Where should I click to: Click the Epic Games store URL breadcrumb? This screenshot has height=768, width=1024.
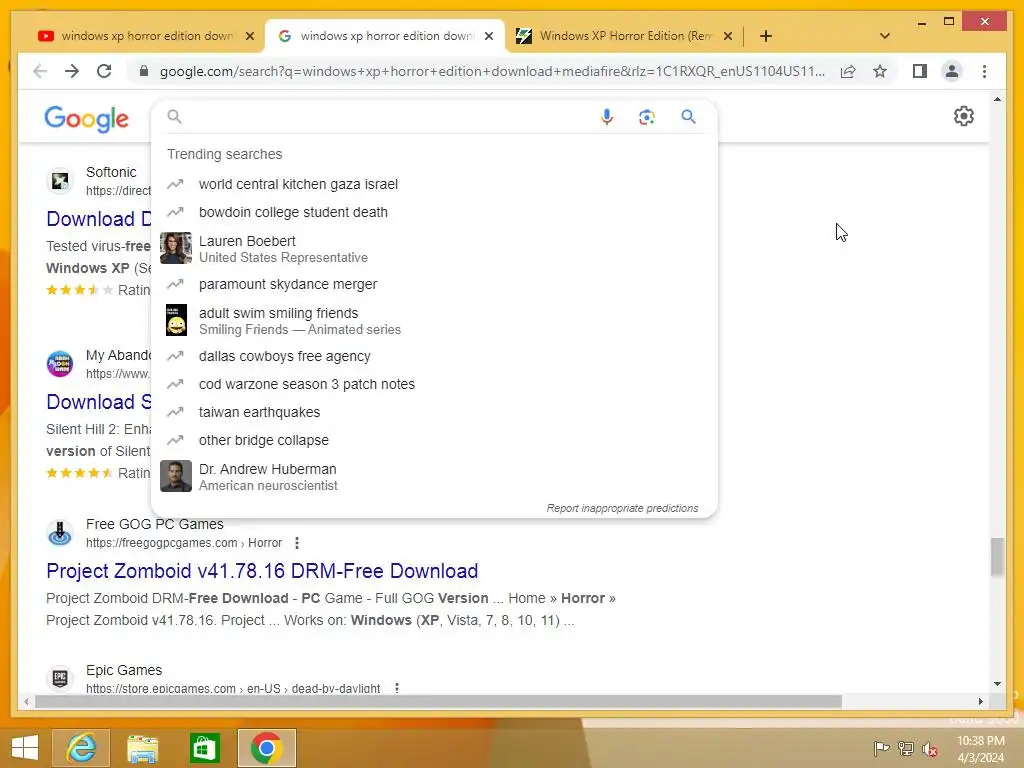(232, 688)
